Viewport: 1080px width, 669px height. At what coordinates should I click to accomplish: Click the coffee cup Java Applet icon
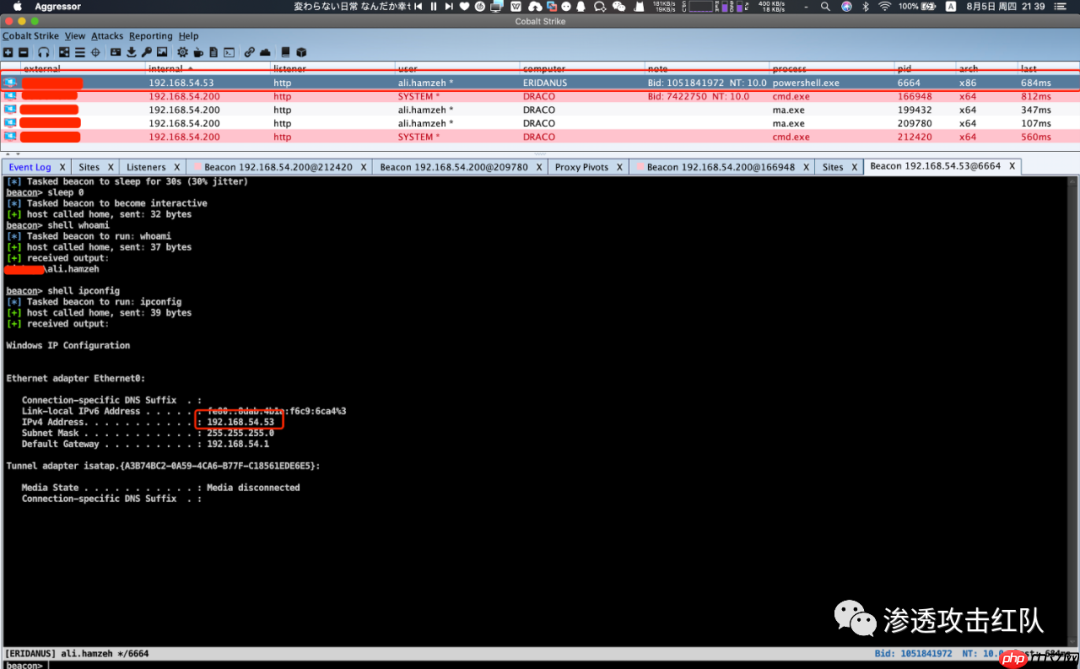click(198, 52)
